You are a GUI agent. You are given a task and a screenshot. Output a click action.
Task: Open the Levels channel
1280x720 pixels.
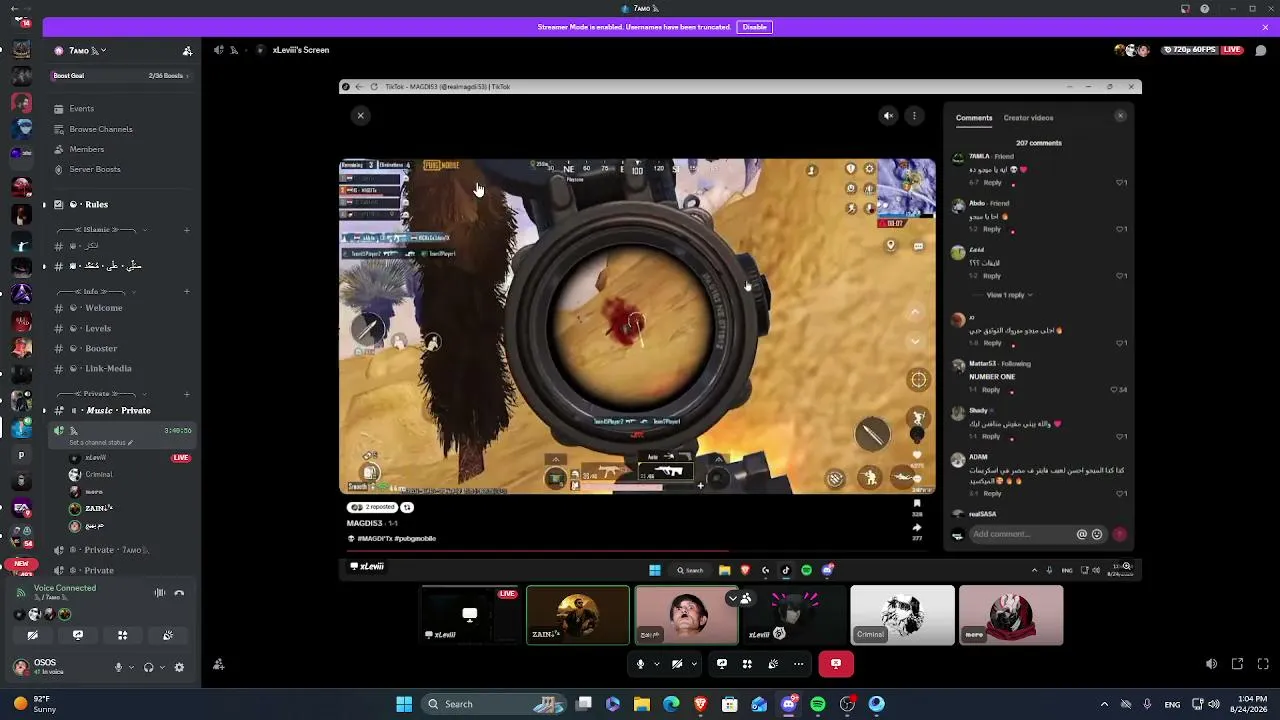121,328
